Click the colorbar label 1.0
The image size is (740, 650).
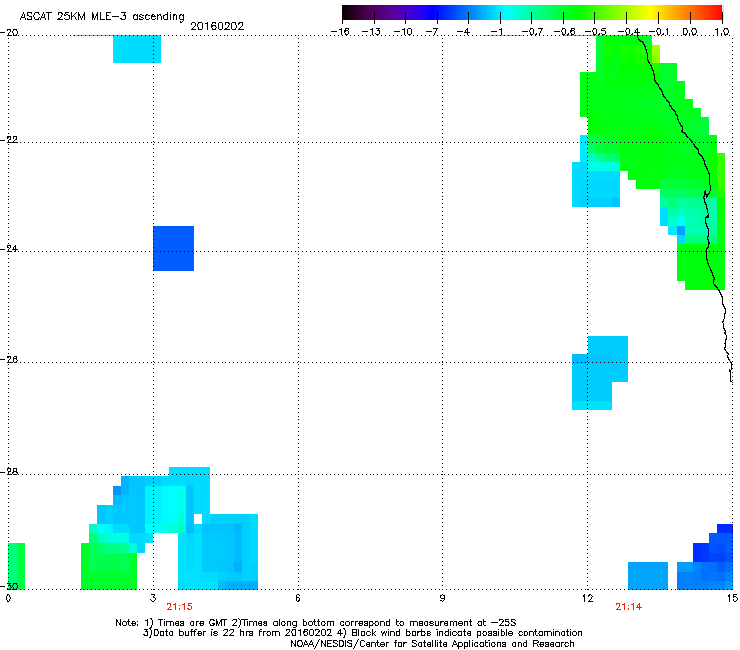pos(722,32)
